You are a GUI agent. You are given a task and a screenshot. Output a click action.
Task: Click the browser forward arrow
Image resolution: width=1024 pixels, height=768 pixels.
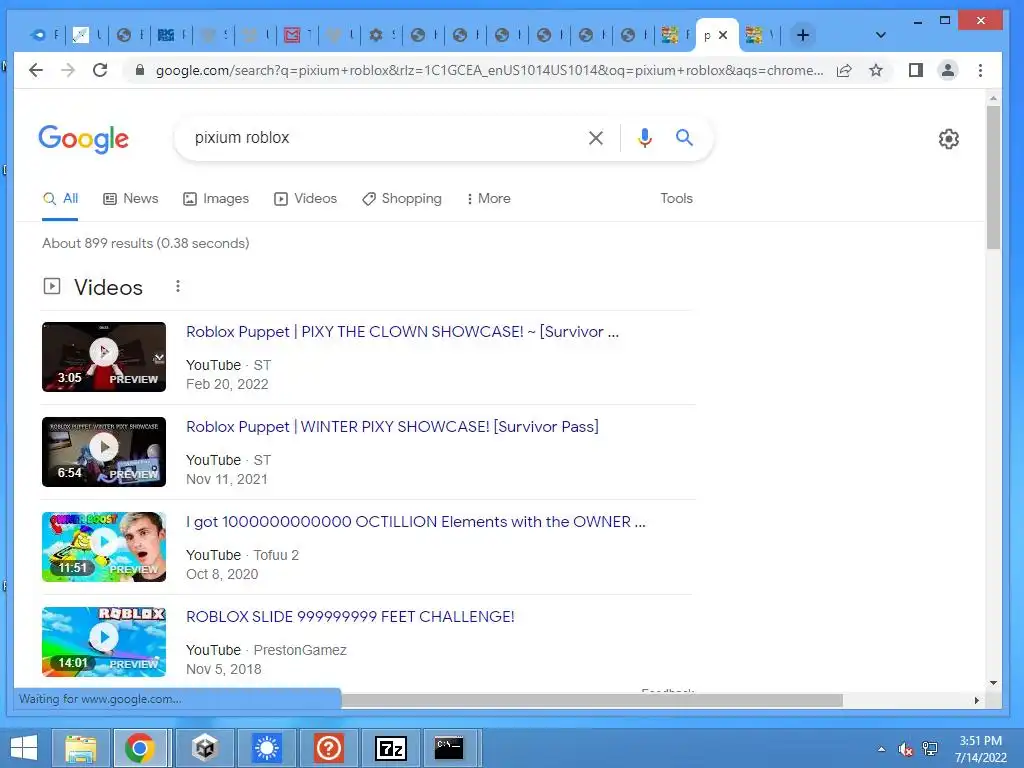point(68,71)
